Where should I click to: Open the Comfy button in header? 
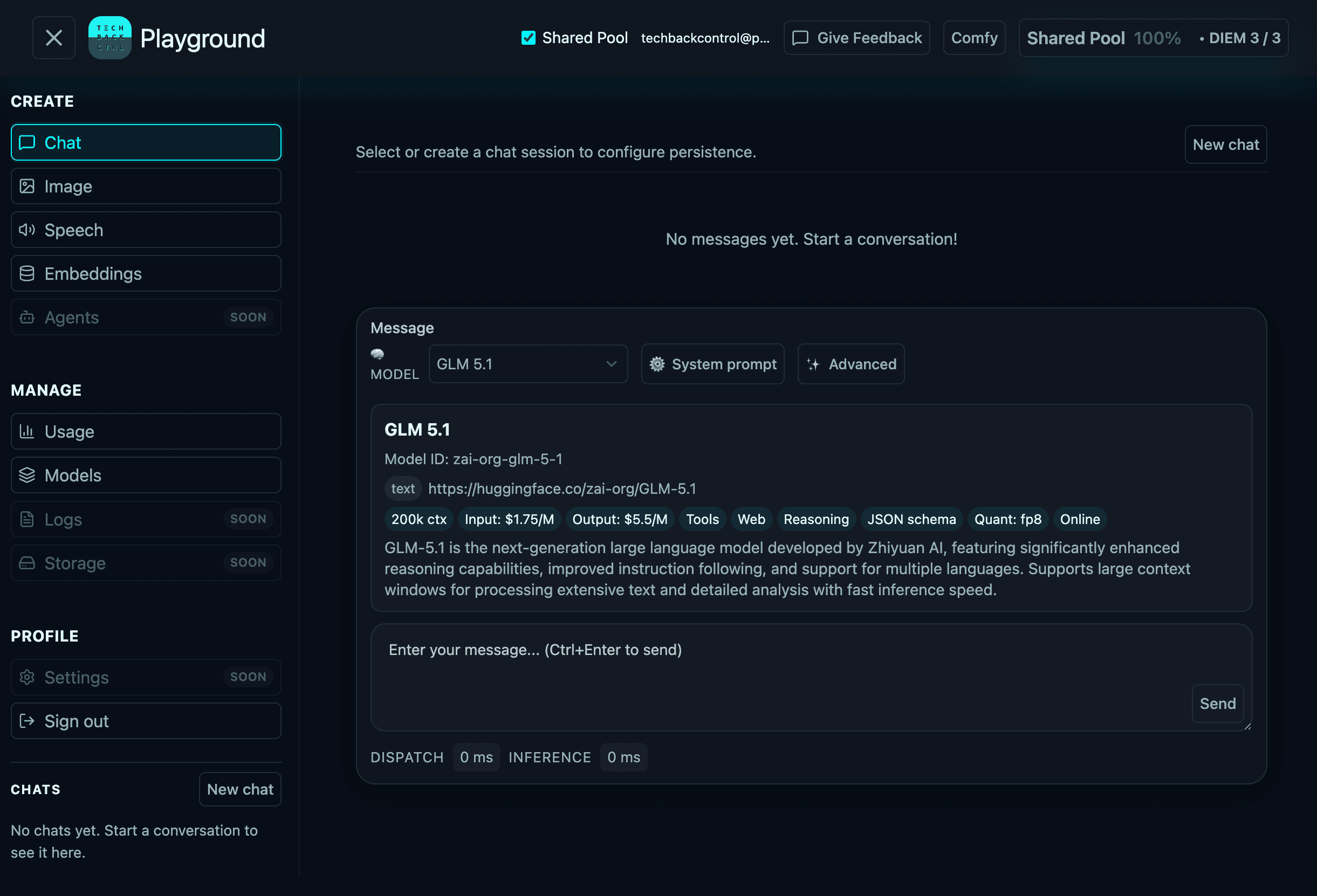click(974, 38)
